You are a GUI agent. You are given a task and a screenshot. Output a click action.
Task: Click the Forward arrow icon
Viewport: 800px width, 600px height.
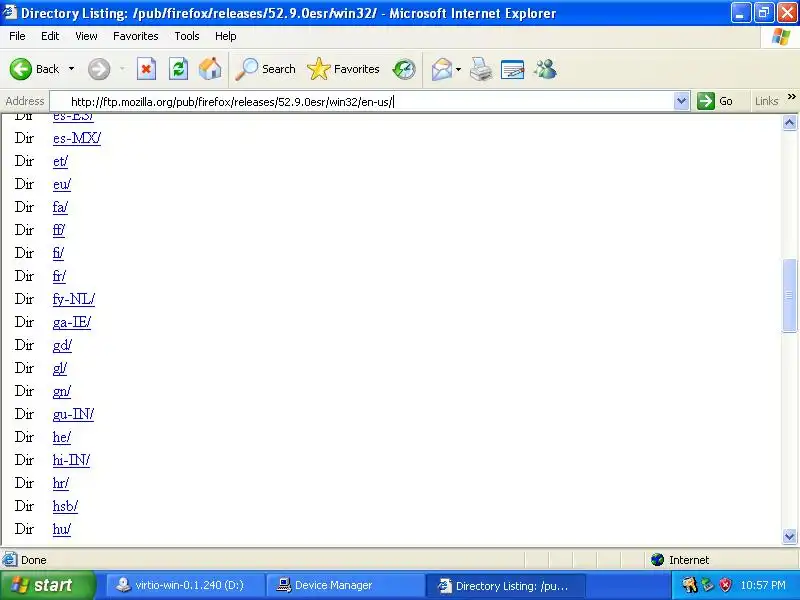pos(99,69)
